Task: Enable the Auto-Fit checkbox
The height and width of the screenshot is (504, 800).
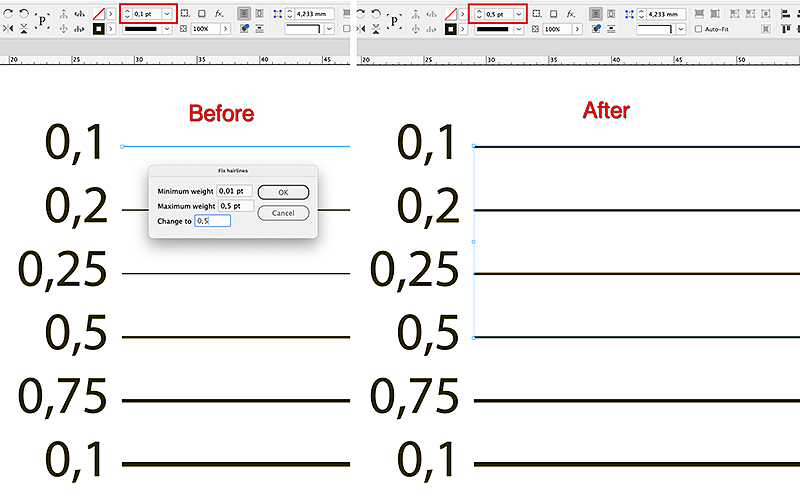Action: point(698,30)
